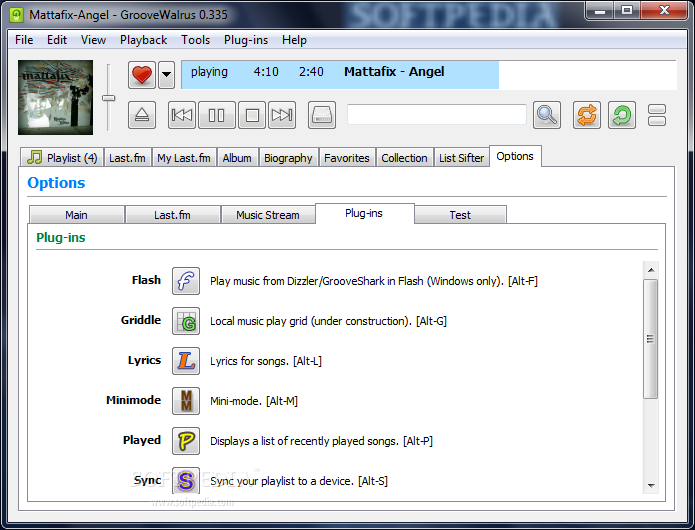
Task: Click the song progress bar
Action: 429,75
